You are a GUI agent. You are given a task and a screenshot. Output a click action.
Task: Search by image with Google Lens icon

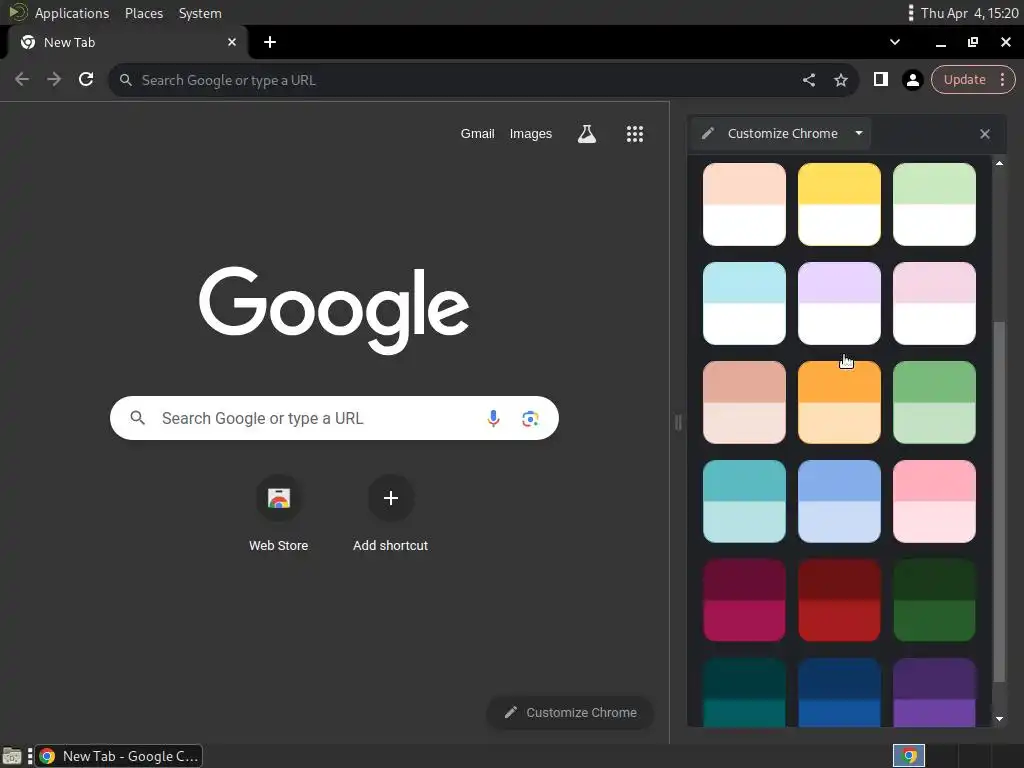click(x=530, y=418)
